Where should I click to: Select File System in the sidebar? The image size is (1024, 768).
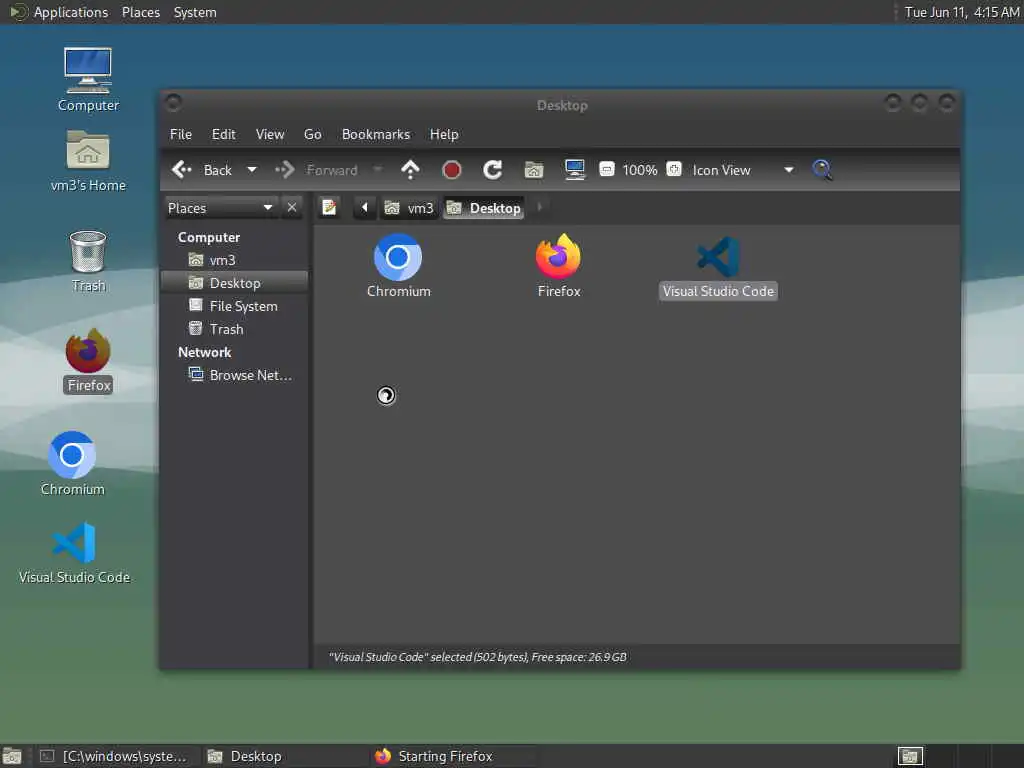click(234, 306)
